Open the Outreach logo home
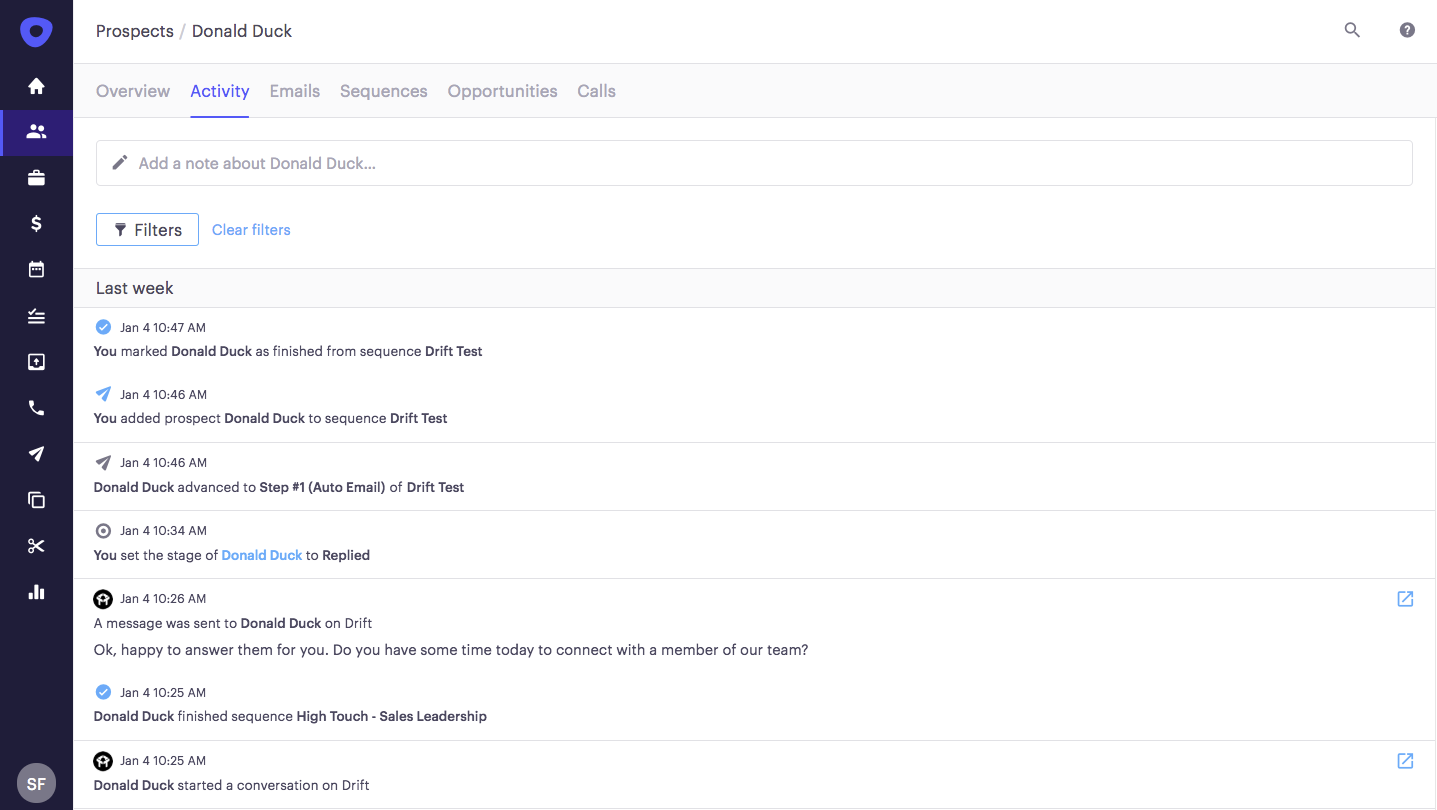Screen dimensions: 1437x810 pos(36,31)
